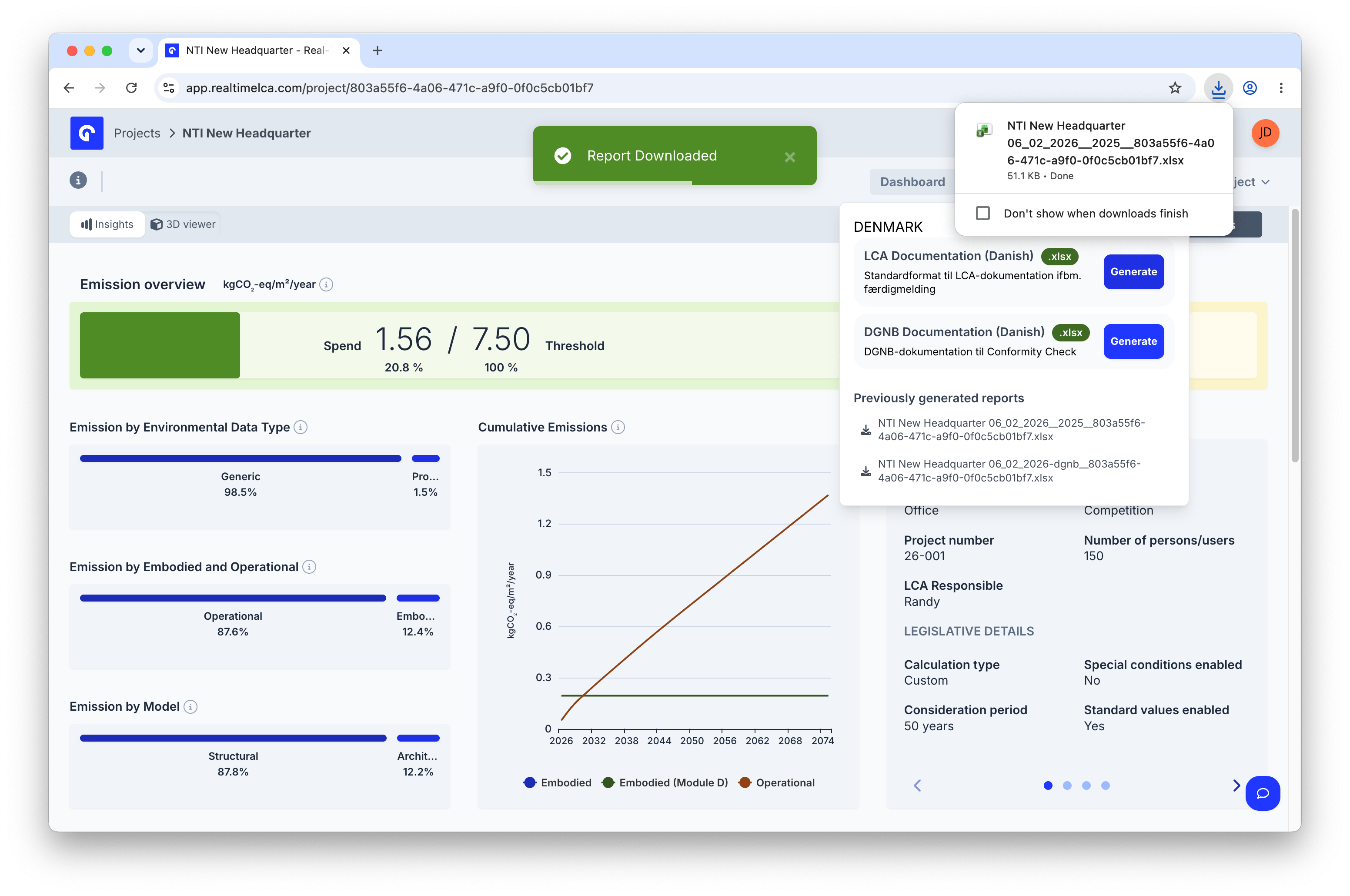
Task: Open the chat support bubble
Action: click(1263, 793)
